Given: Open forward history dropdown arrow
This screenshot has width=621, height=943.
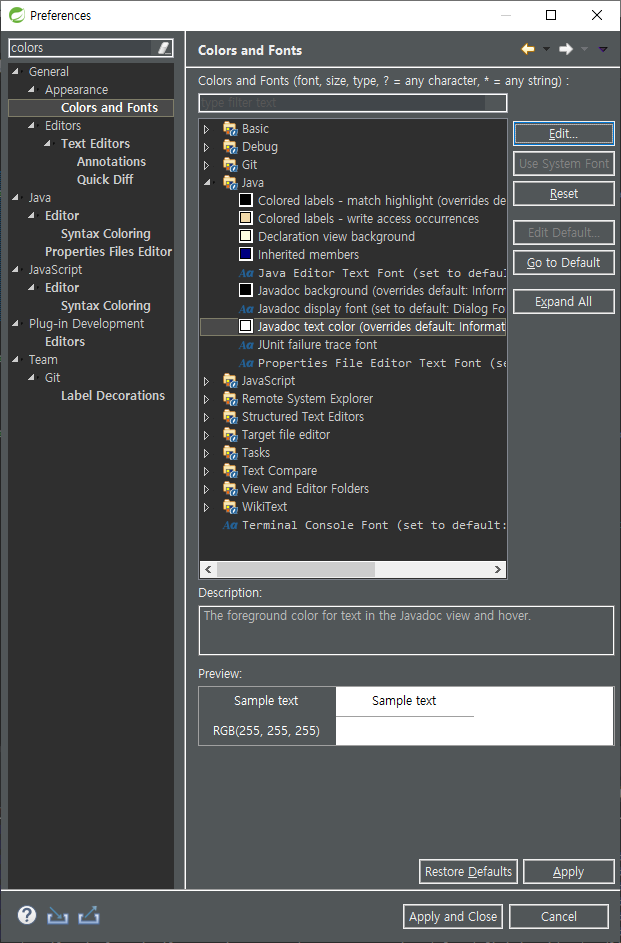Looking at the screenshot, I should tap(584, 49).
